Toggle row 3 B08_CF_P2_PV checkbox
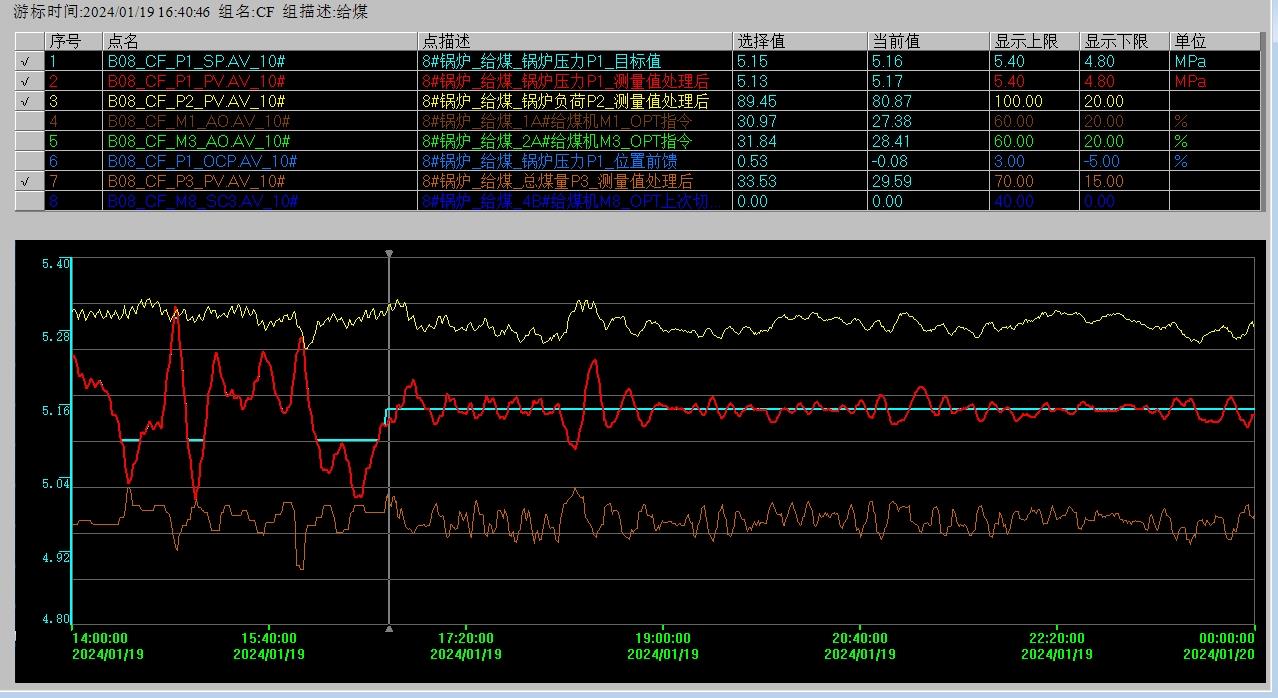 click(x=26, y=101)
